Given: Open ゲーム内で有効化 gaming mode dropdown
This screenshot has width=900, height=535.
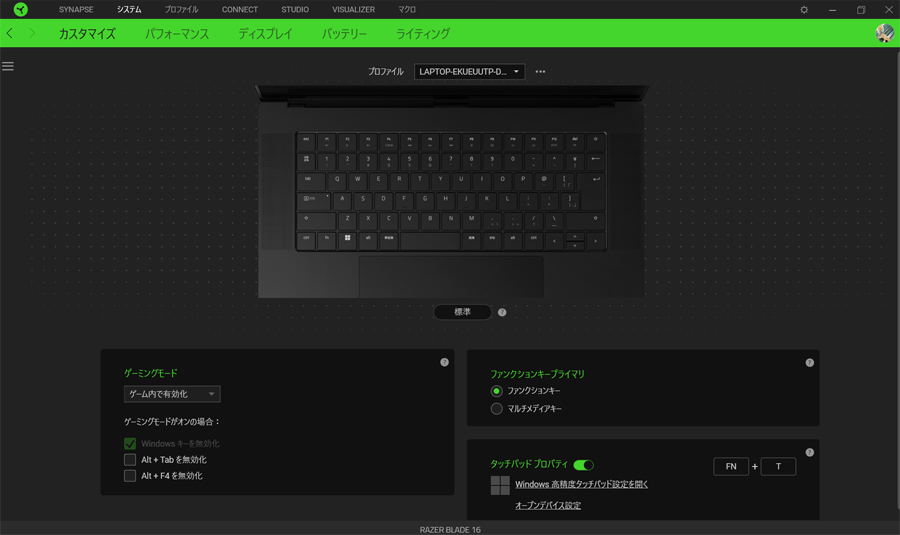Looking at the screenshot, I should (172, 394).
